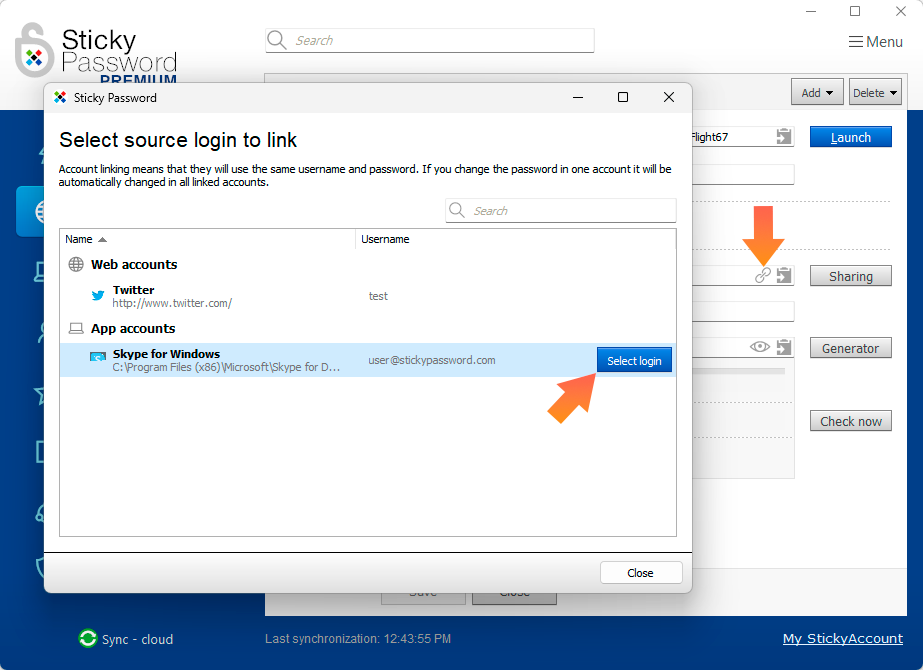Click the globe icon beside Web accounts
The width and height of the screenshot is (923, 670).
tap(76, 264)
